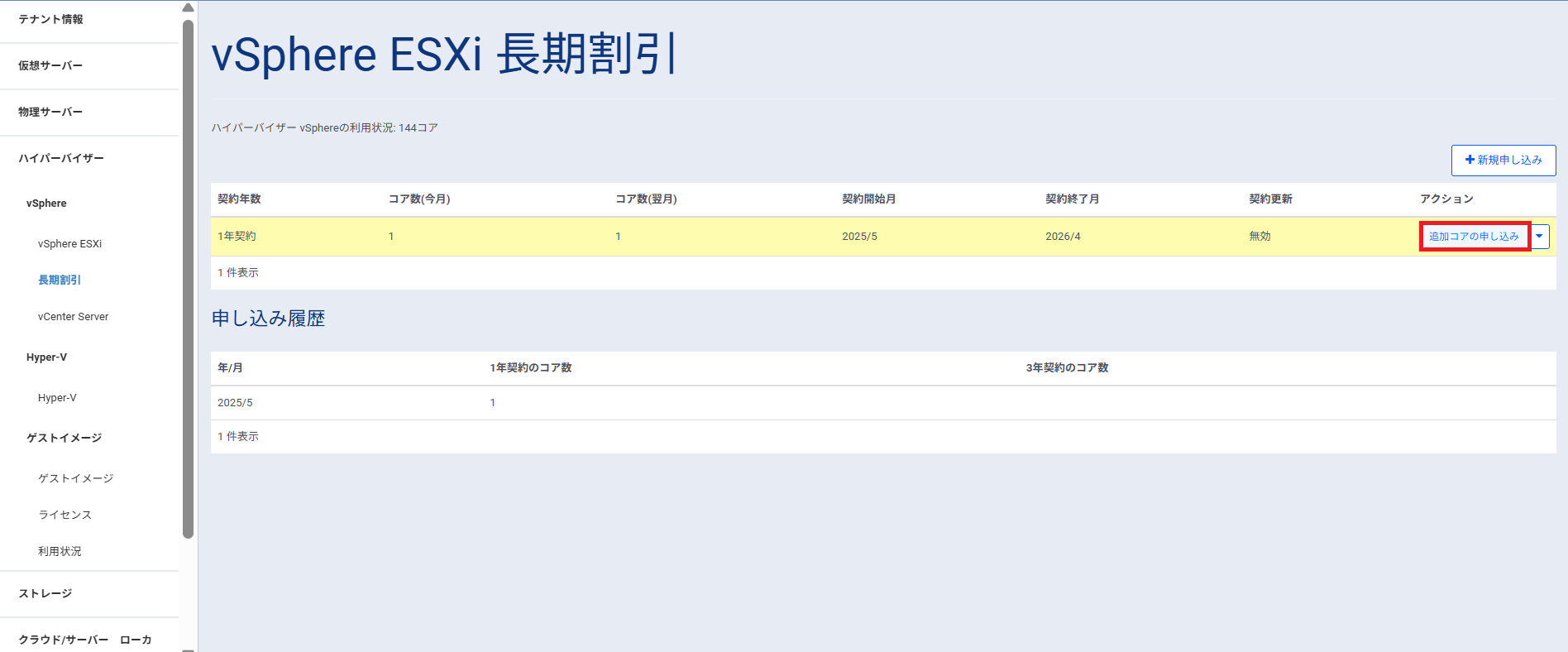Open vCenter Server sidebar link

click(x=73, y=317)
